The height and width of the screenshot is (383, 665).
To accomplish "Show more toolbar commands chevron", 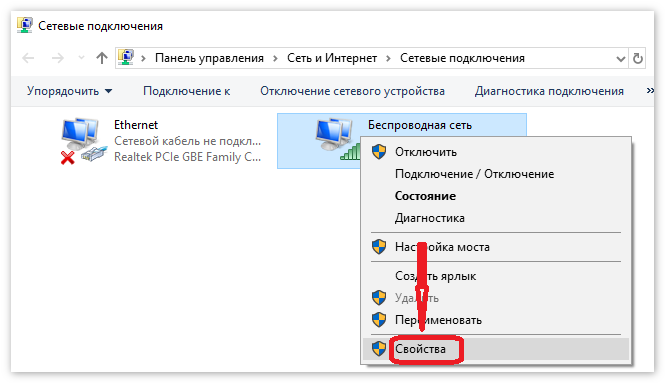I will (x=650, y=90).
